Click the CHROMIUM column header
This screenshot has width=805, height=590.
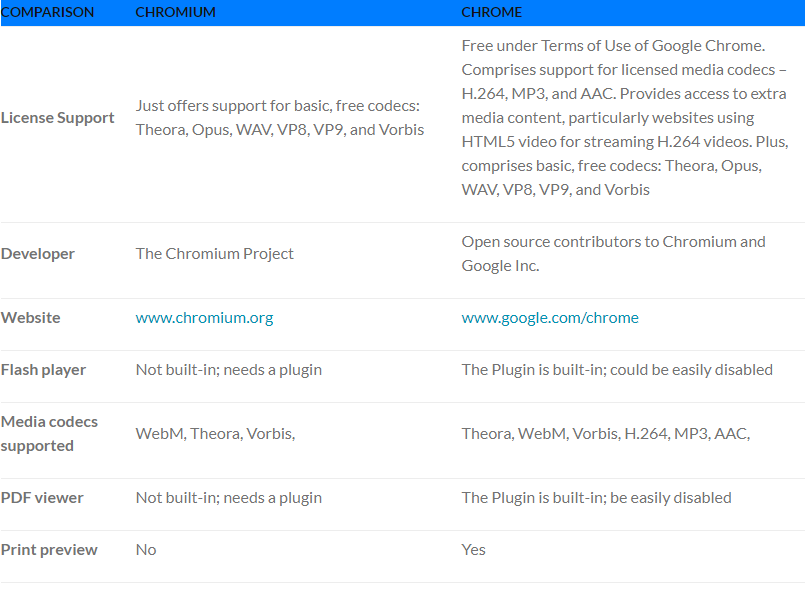click(176, 12)
